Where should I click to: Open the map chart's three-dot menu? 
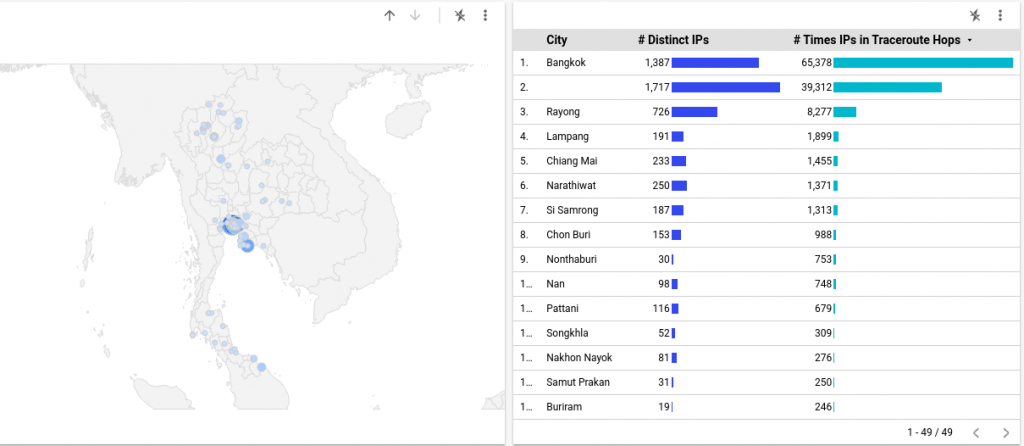485,16
